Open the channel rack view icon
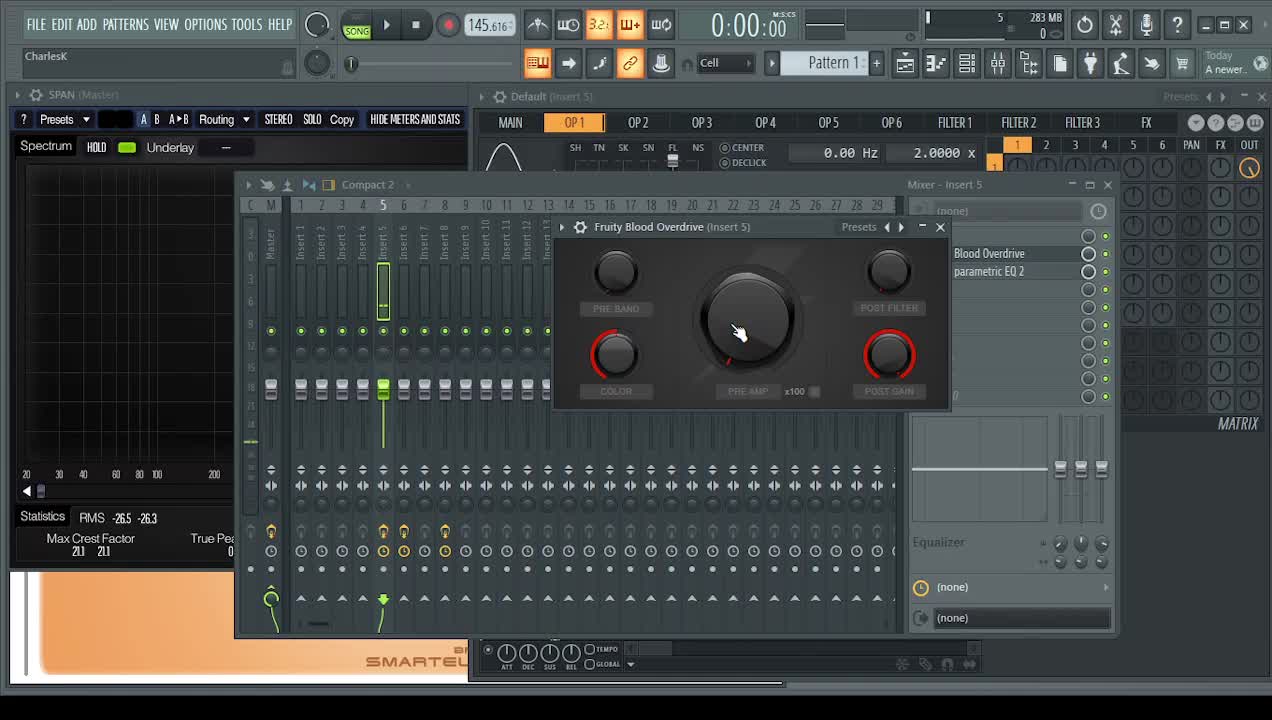Image resolution: width=1272 pixels, height=720 pixels. coord(967,64)
